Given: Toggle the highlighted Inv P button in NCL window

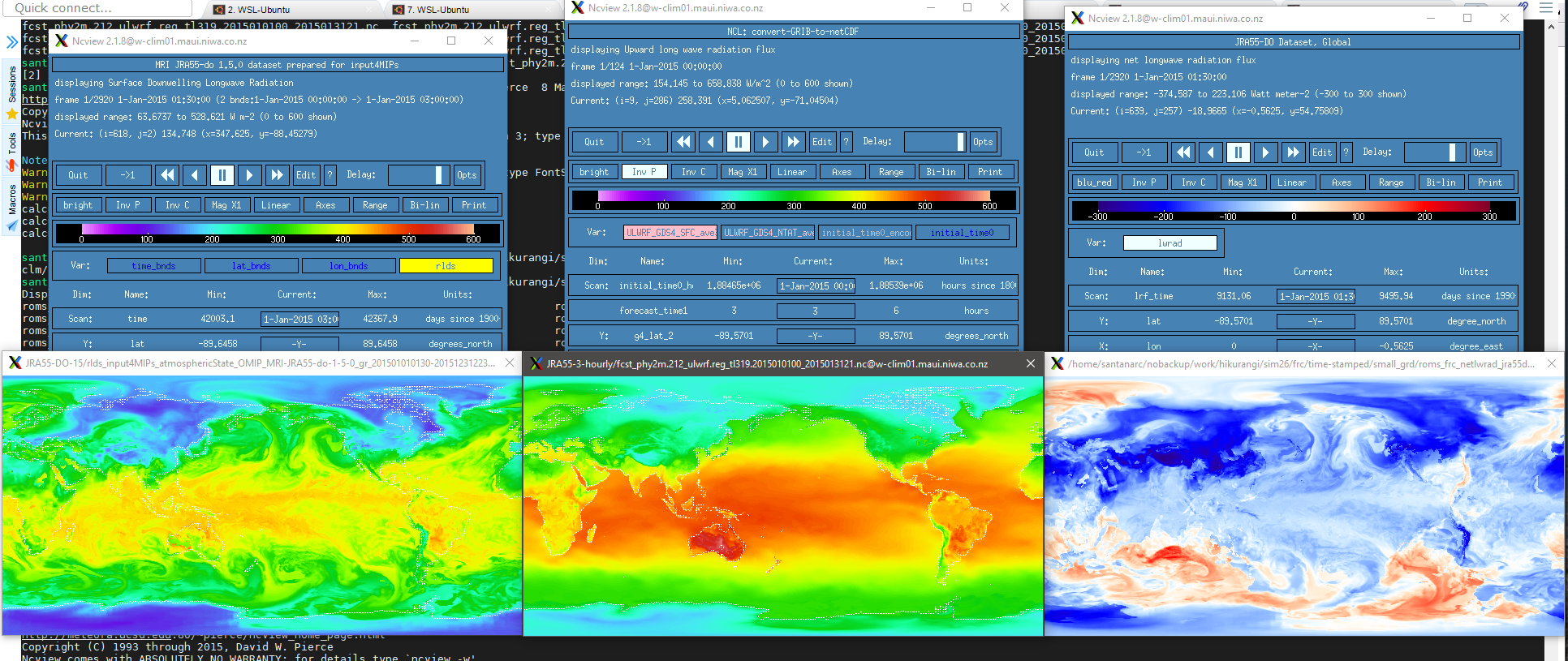Looking at the screenshot, I should [x=644, y=172].
